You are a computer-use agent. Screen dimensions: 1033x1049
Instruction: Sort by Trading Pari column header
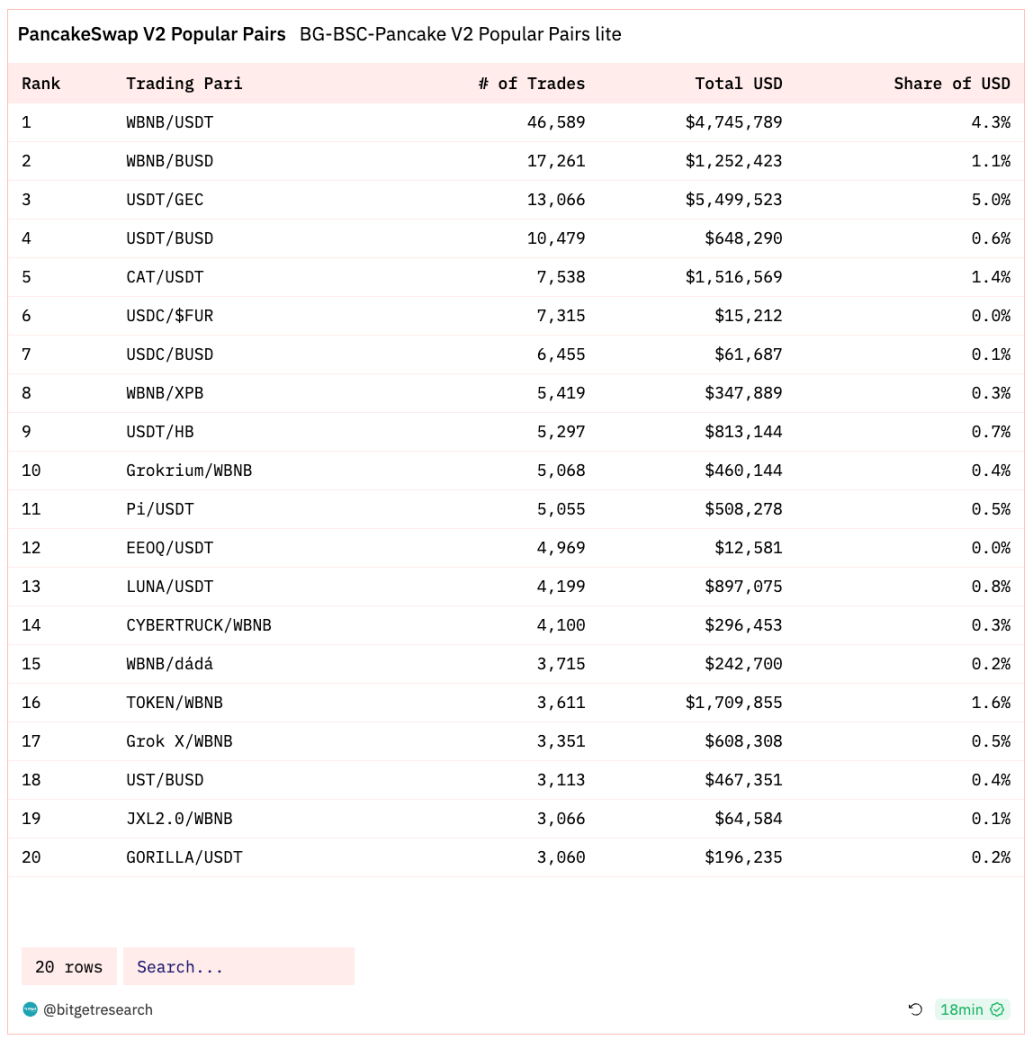tap(184, 84)
